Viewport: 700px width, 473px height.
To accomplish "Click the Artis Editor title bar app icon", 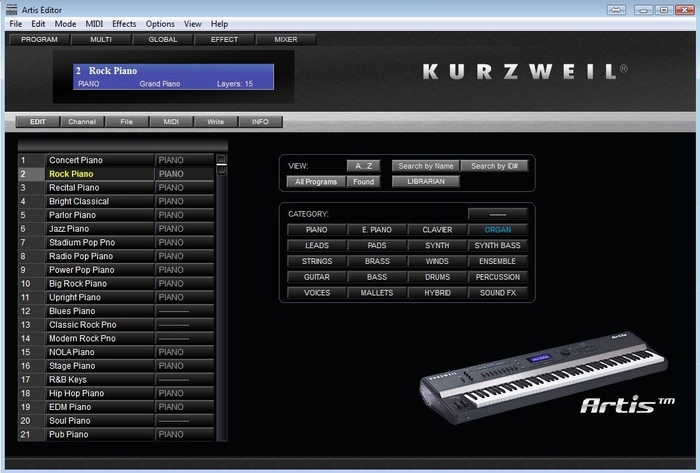I will click(x=12, y=9).
